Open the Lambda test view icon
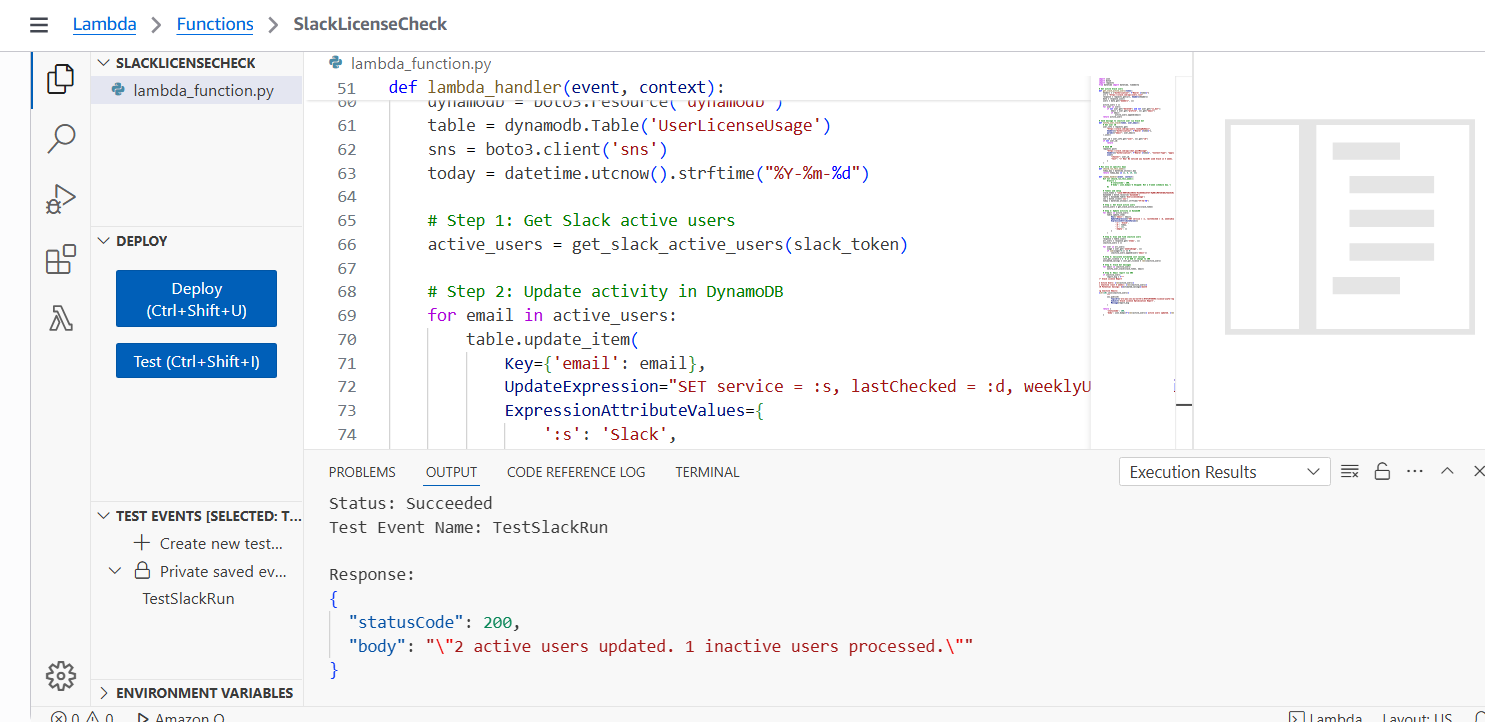 (x=61, y=319)
